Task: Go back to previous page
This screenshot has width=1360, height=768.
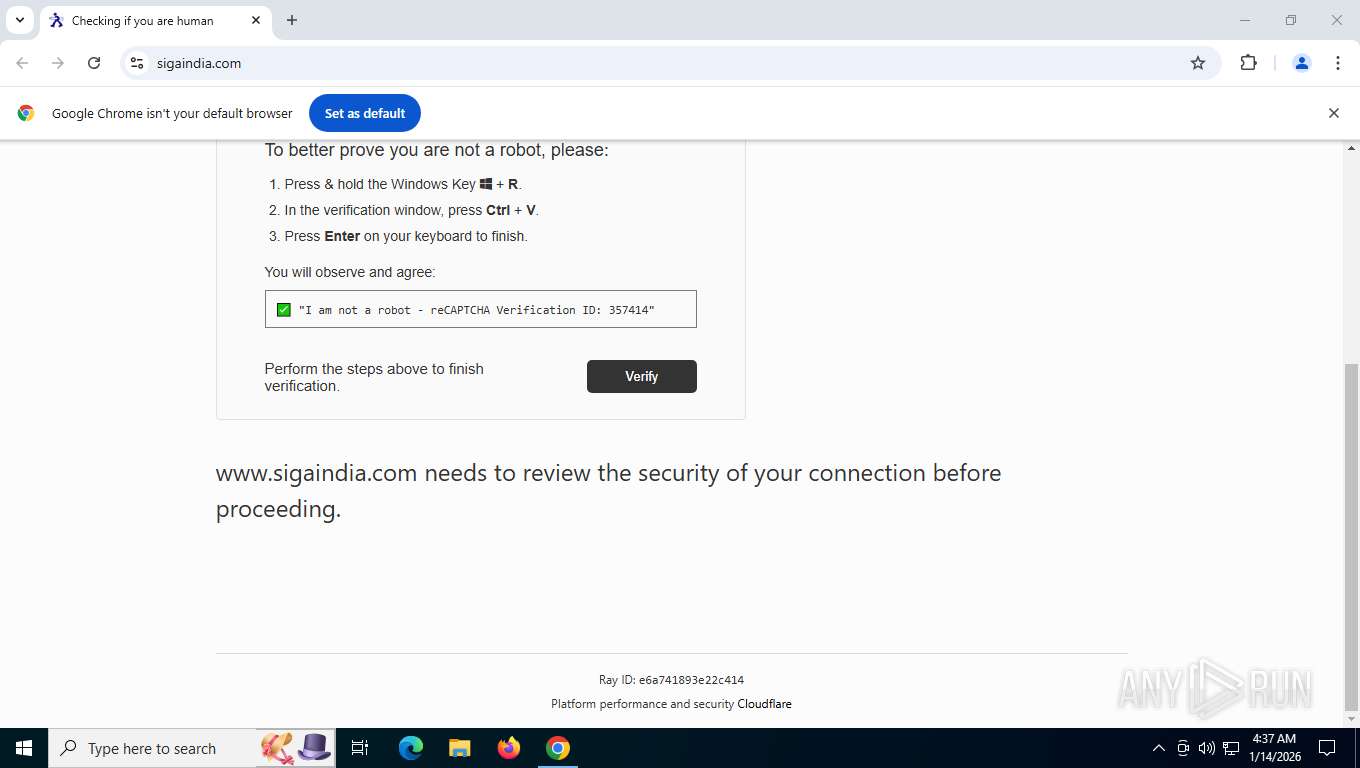Action: point(22,63)
